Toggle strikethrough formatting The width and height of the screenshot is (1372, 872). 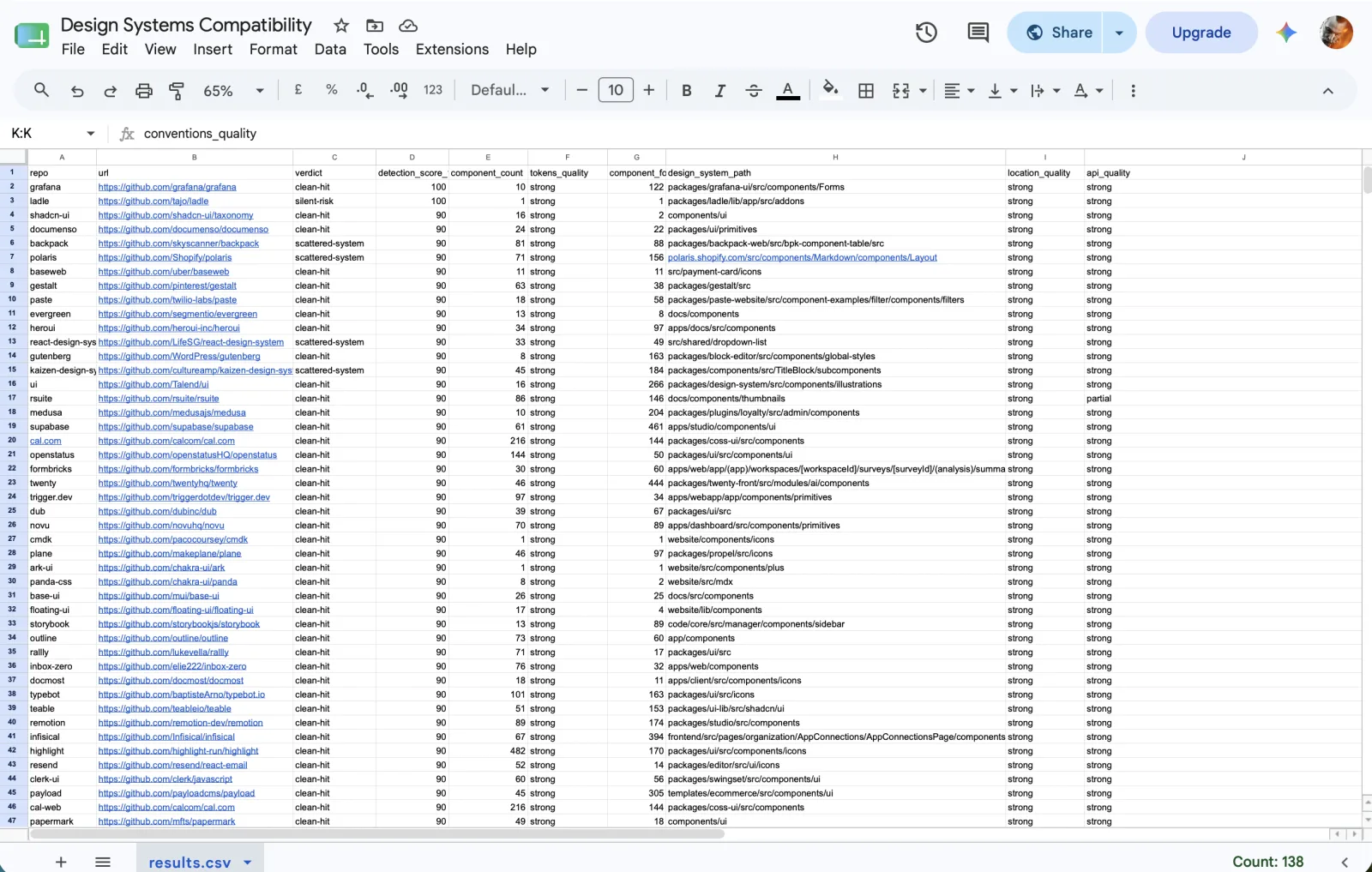coord(754,90)
